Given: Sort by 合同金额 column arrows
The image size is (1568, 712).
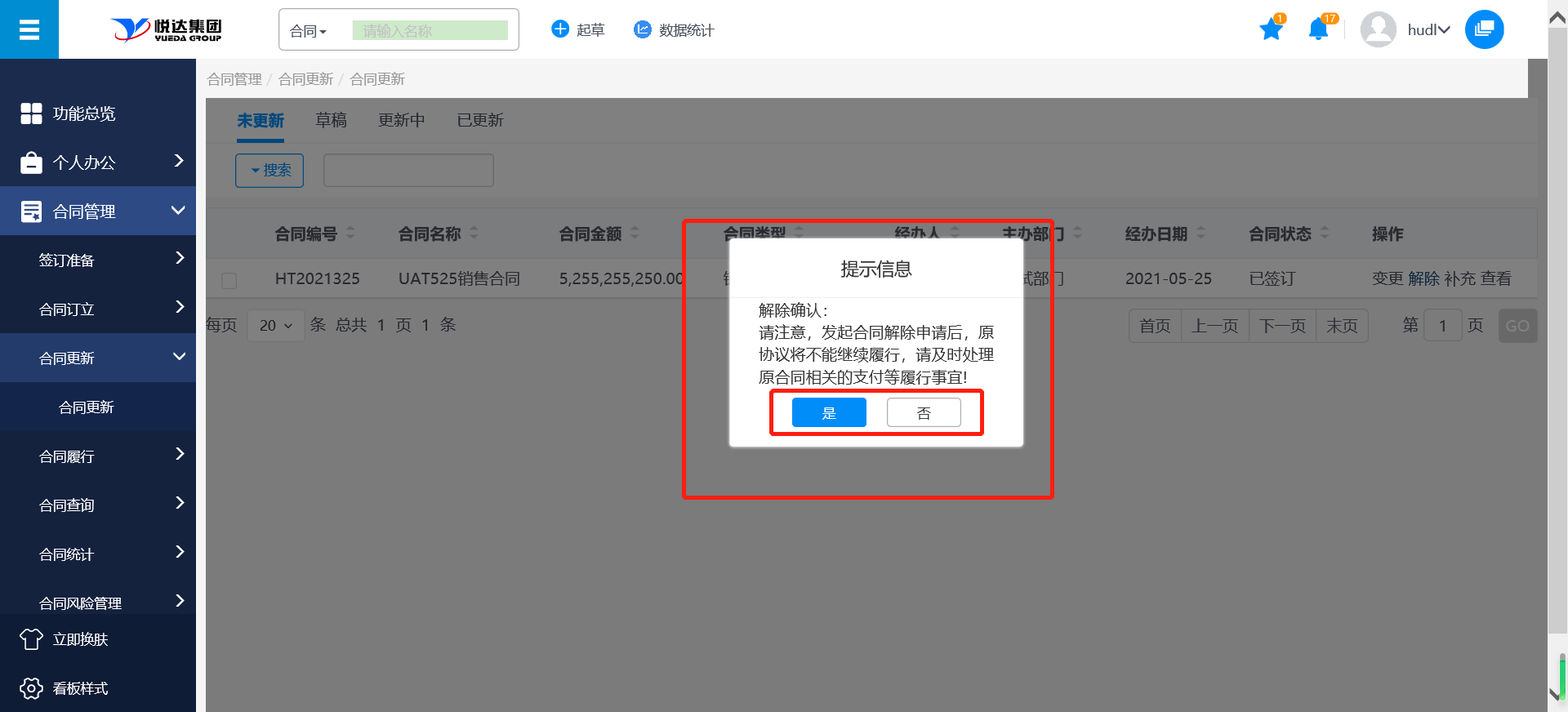Looking at the screenshot, I should click(x=635, y=234).
